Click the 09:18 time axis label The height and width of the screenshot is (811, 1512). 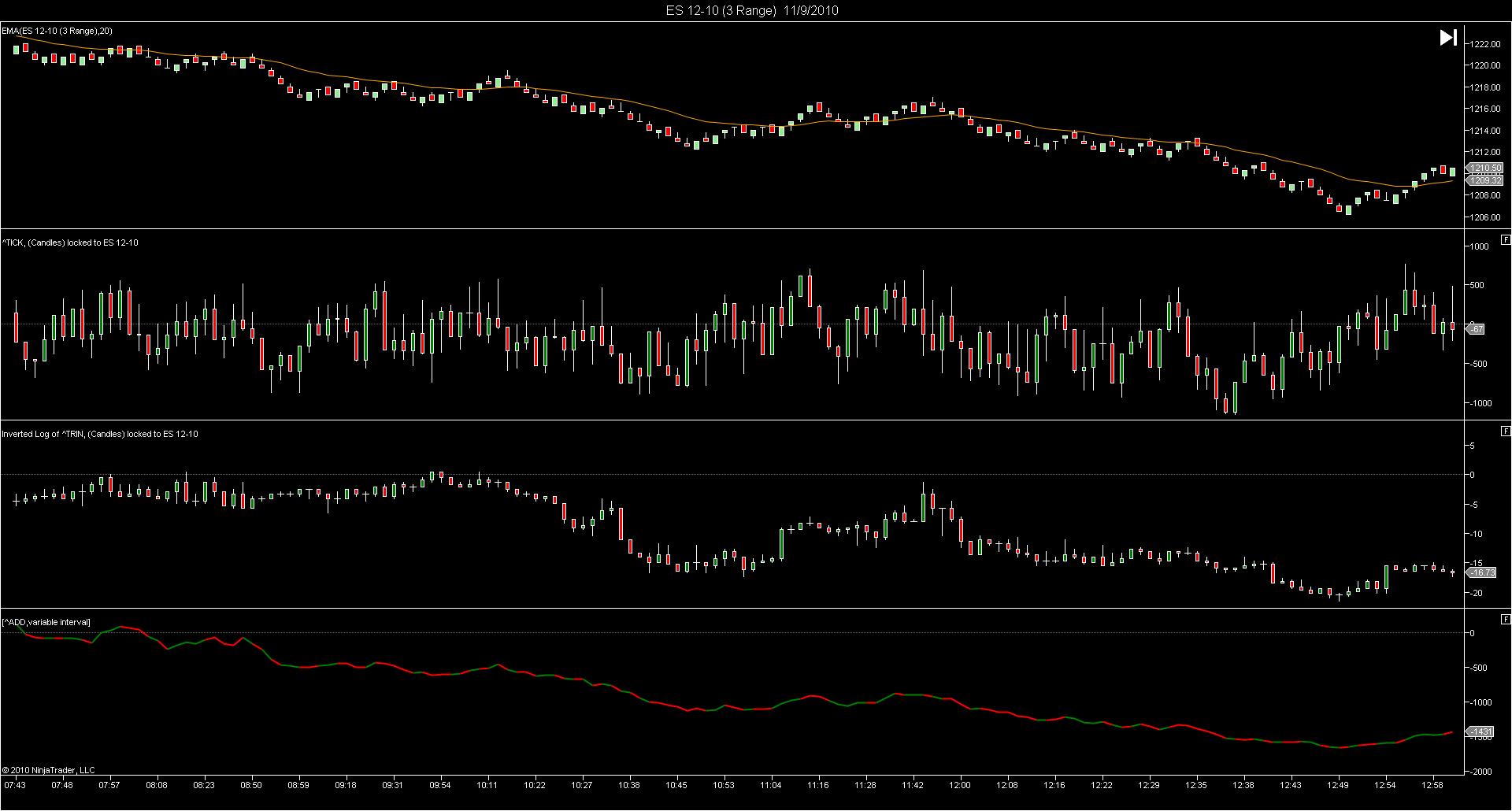(346, 785)
